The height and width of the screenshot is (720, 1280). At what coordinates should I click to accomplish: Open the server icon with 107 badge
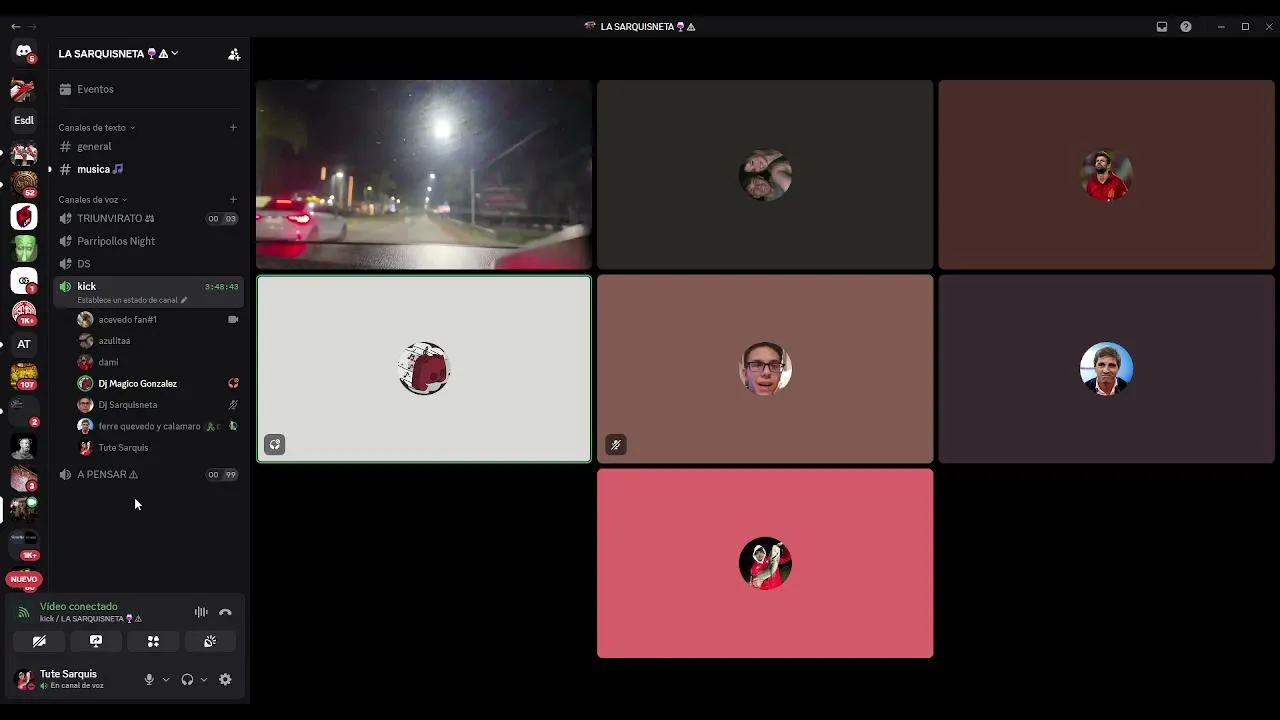tap(24, 376)
